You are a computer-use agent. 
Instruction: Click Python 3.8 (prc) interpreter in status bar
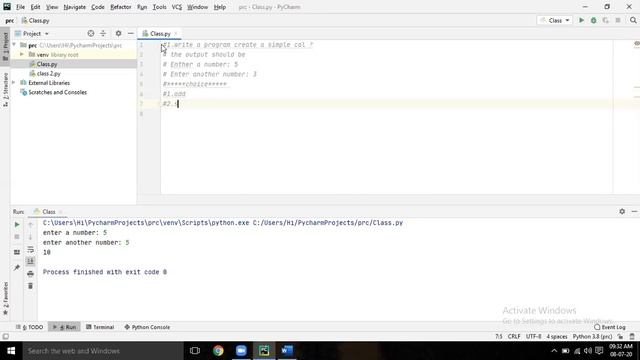[x=592, y=337]
